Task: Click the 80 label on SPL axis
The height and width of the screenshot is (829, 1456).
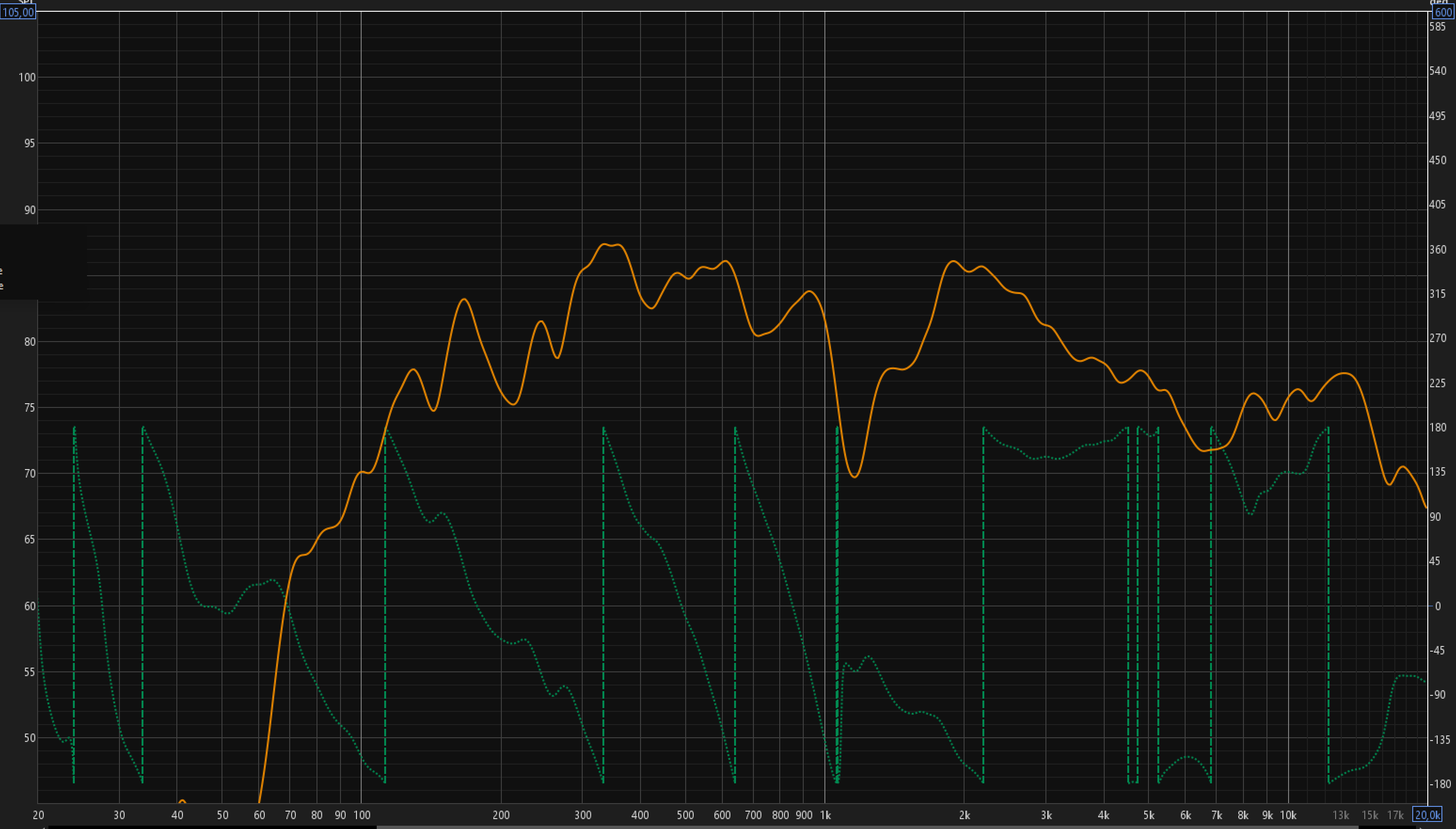Action: point(30,342)
